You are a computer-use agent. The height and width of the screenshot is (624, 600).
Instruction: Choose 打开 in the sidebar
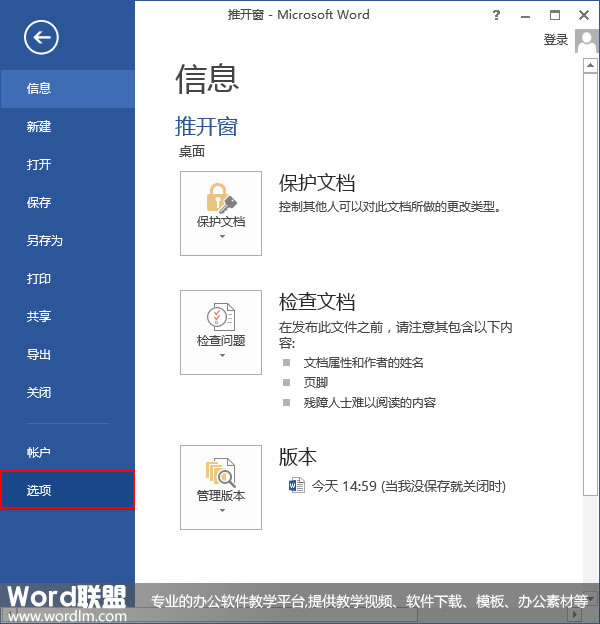(x=67, y=164)
